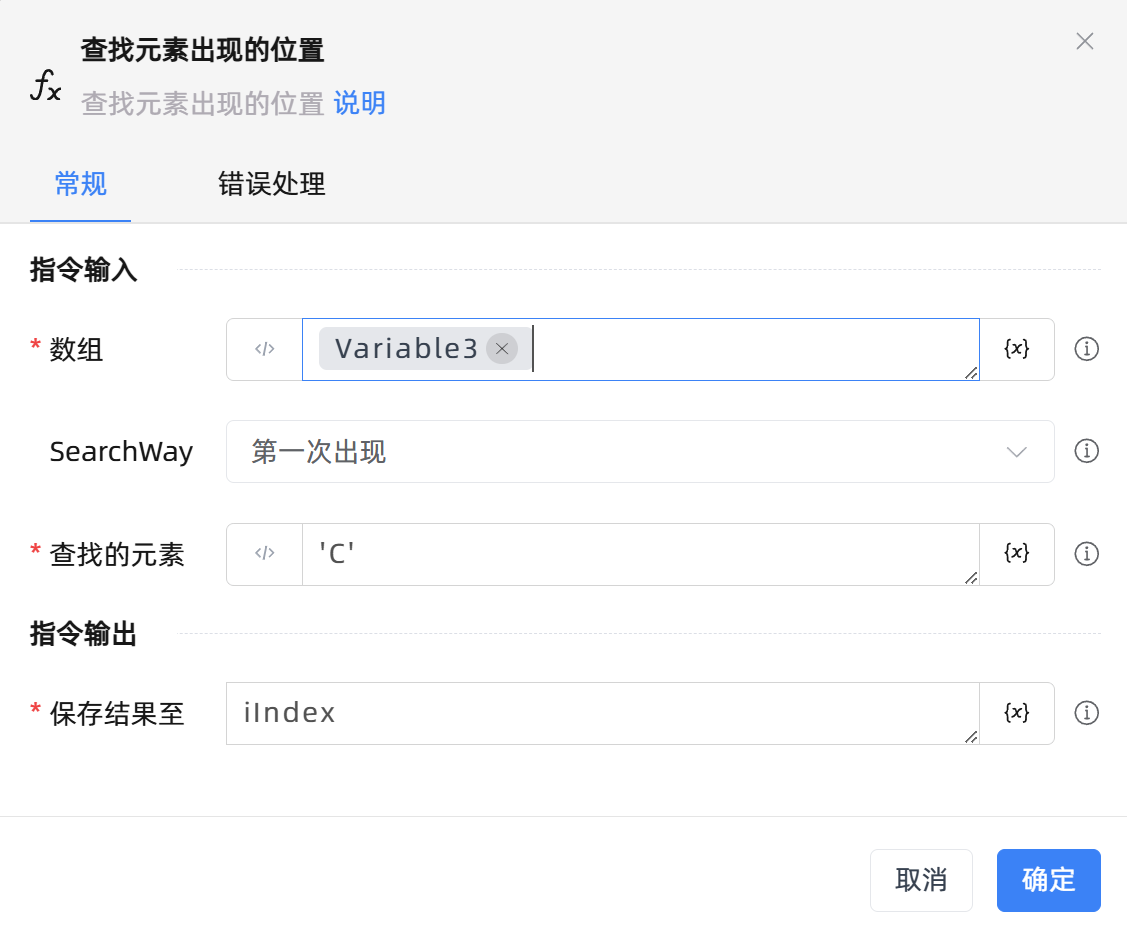Toggle expression mode for 数组 field
Image resolution: width=1127 pixels, height=942 pixels.
pyautogui.click(x=264, y=350)
